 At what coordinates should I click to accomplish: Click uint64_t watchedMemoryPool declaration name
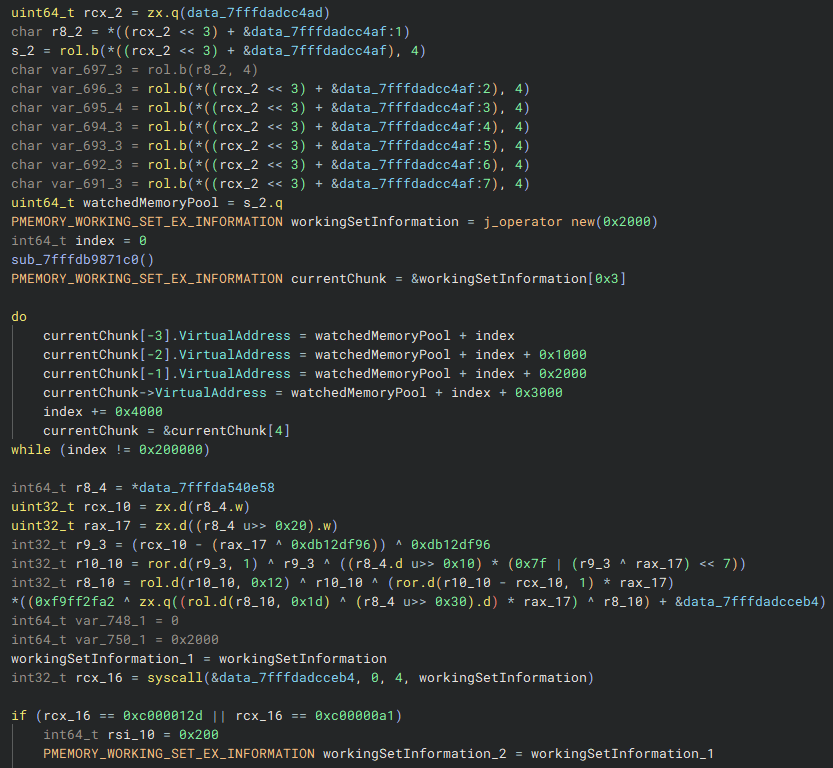click(151, 203)
